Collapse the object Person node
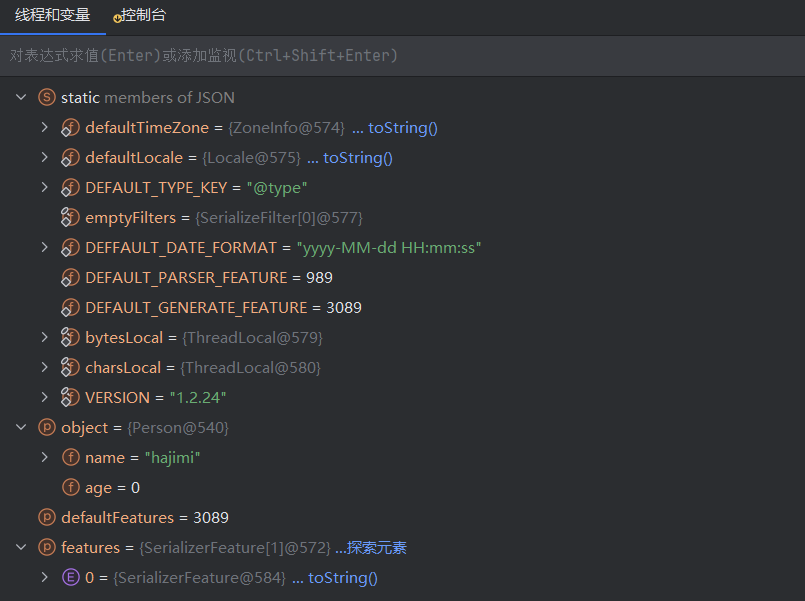805x601 pixels. pyautogui.click(x=21, y=428)
